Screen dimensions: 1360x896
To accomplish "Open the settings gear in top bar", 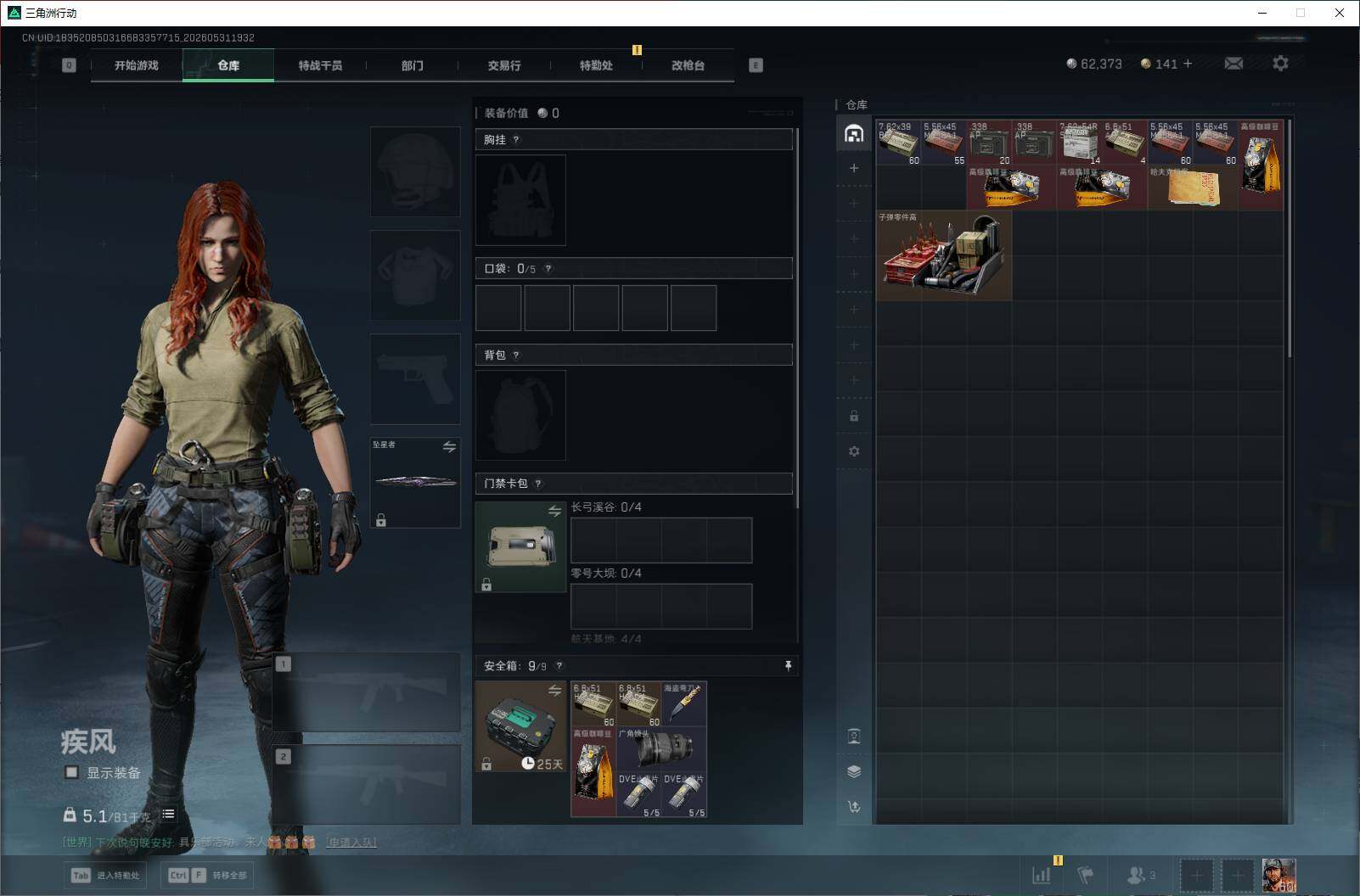I will 1280,64.
